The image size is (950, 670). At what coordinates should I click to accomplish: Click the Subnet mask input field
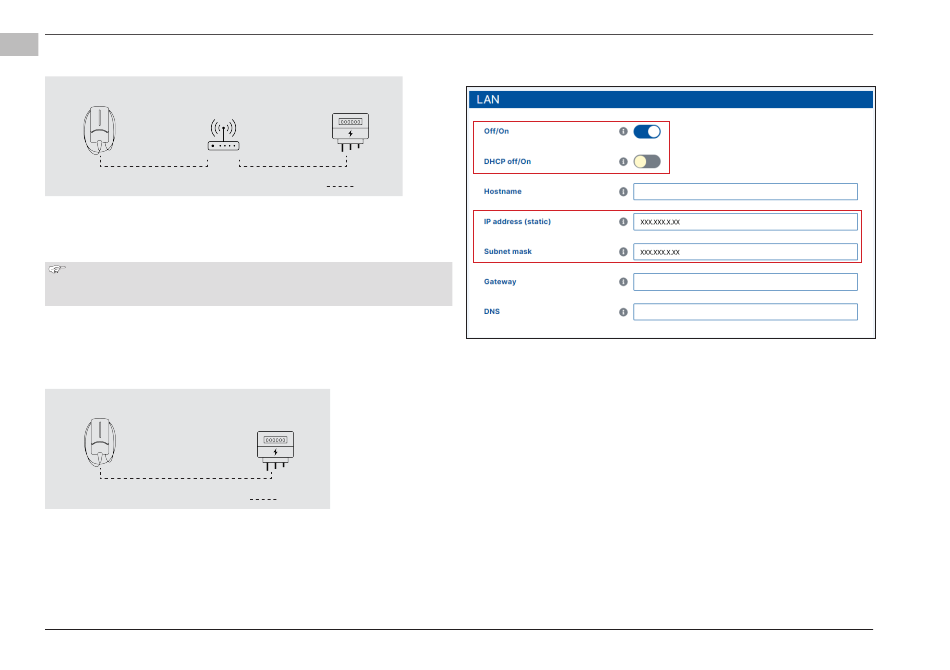[x=745, y=252]
